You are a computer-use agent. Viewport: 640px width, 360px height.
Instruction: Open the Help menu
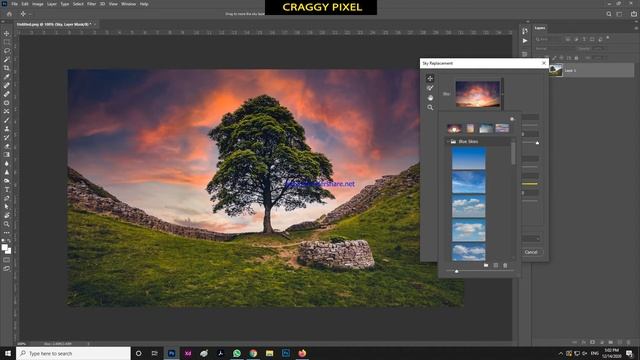tap(144, 4)
